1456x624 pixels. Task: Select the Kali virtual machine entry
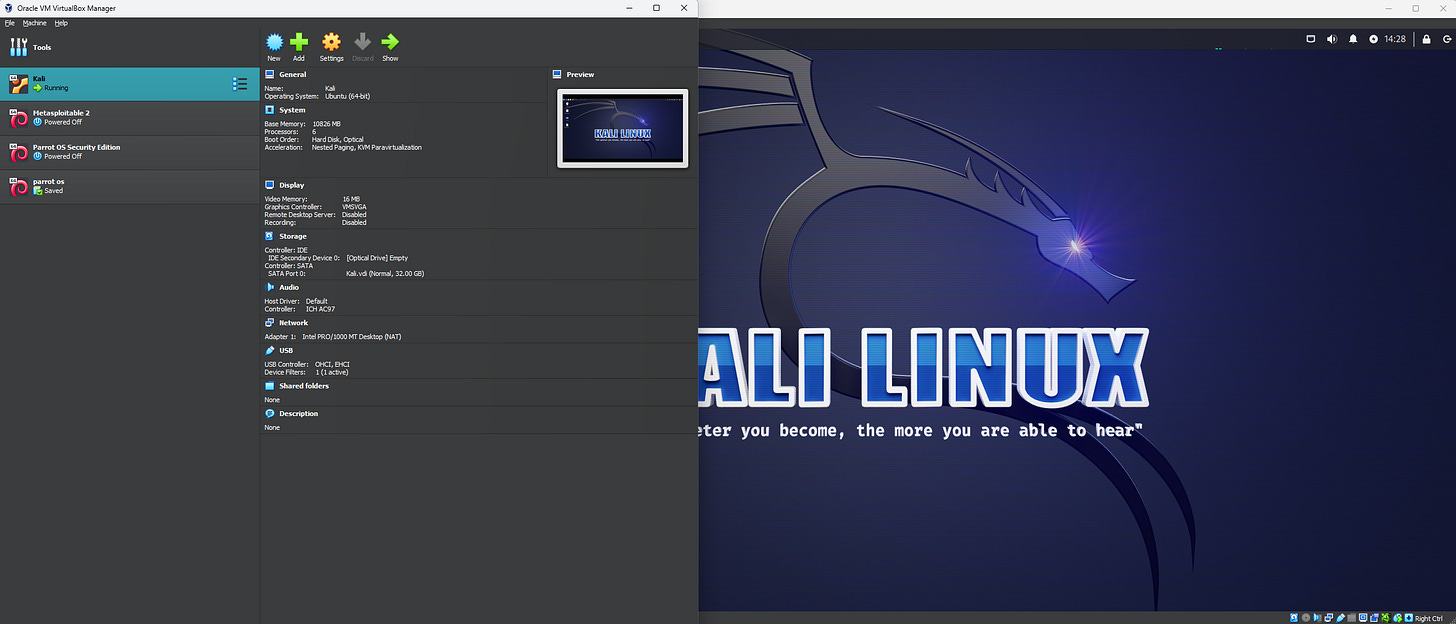point(130,84)
